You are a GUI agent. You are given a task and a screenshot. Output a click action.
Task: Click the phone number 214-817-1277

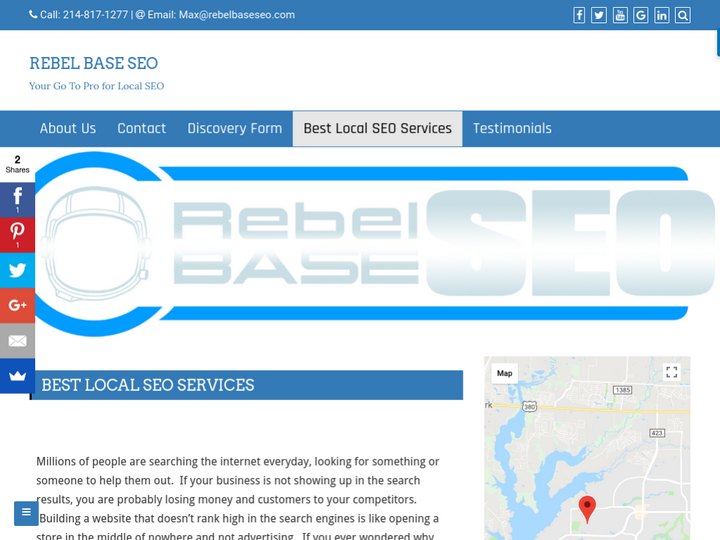pos(95,15)
